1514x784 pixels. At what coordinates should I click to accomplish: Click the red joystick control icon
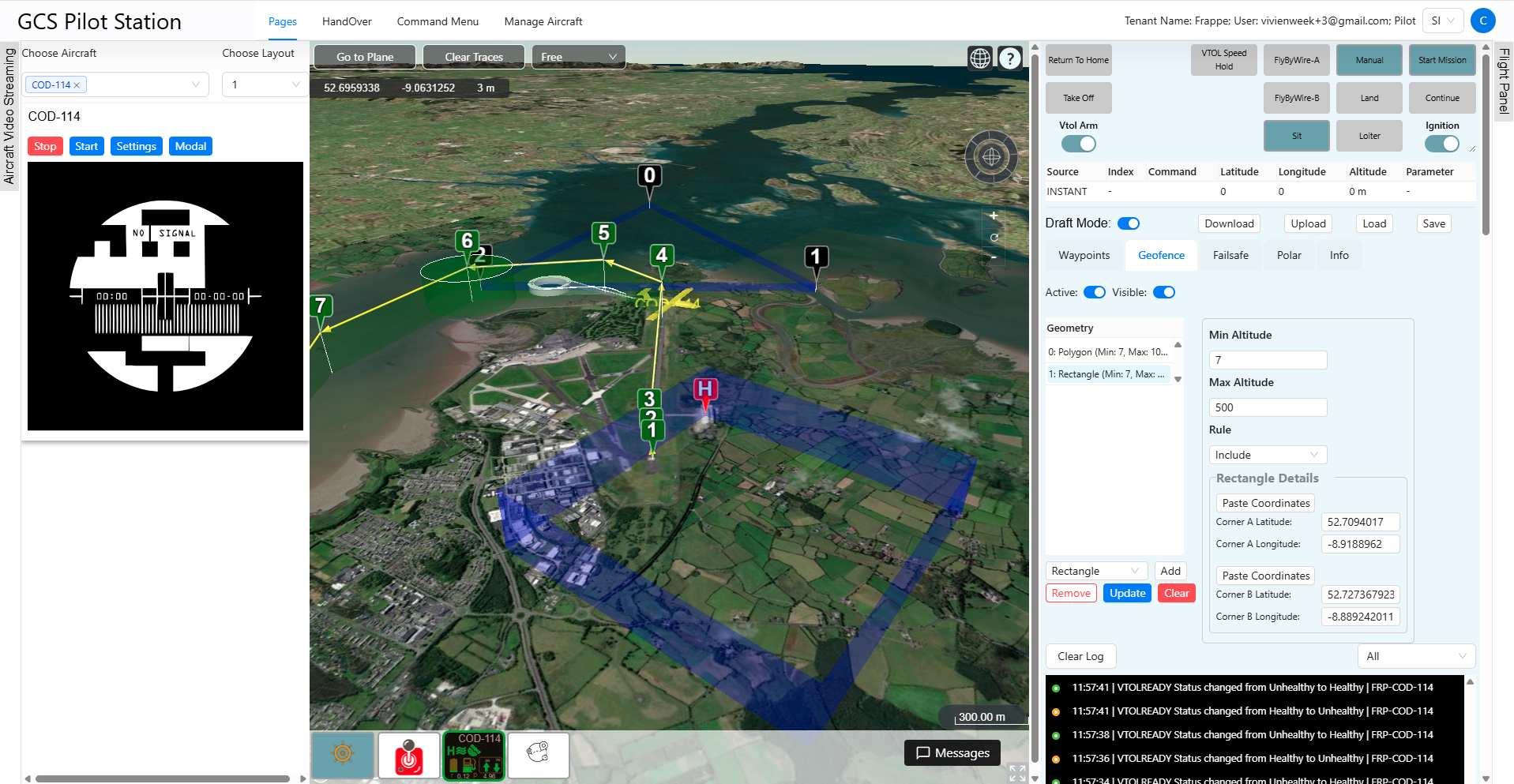click(x=408, y=756)
